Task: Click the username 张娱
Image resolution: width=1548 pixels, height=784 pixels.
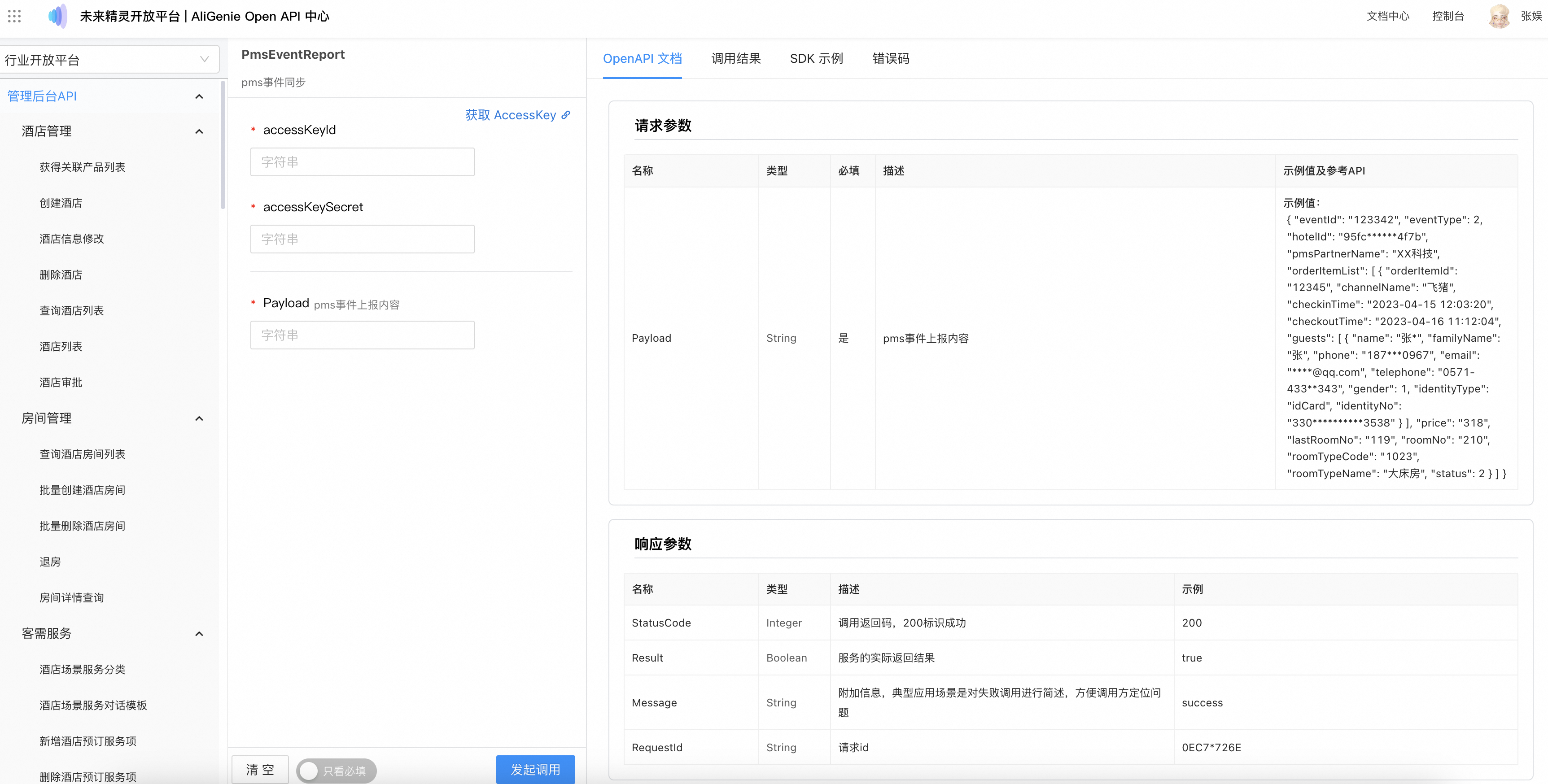Action: (x=1531, y=16)
